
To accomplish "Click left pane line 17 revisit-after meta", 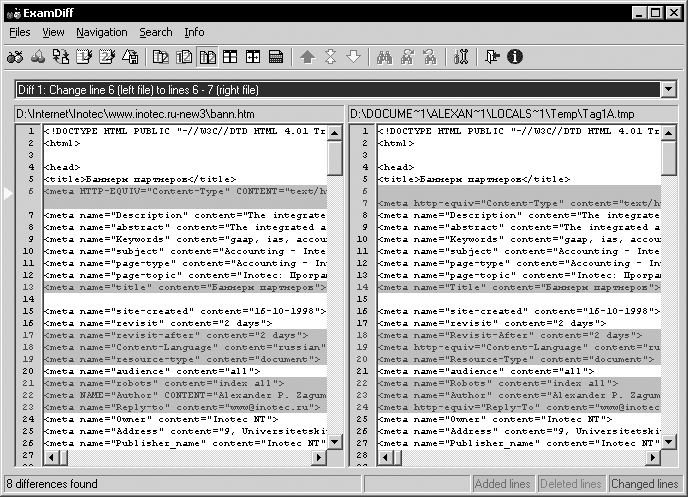I will pos(185,335).
